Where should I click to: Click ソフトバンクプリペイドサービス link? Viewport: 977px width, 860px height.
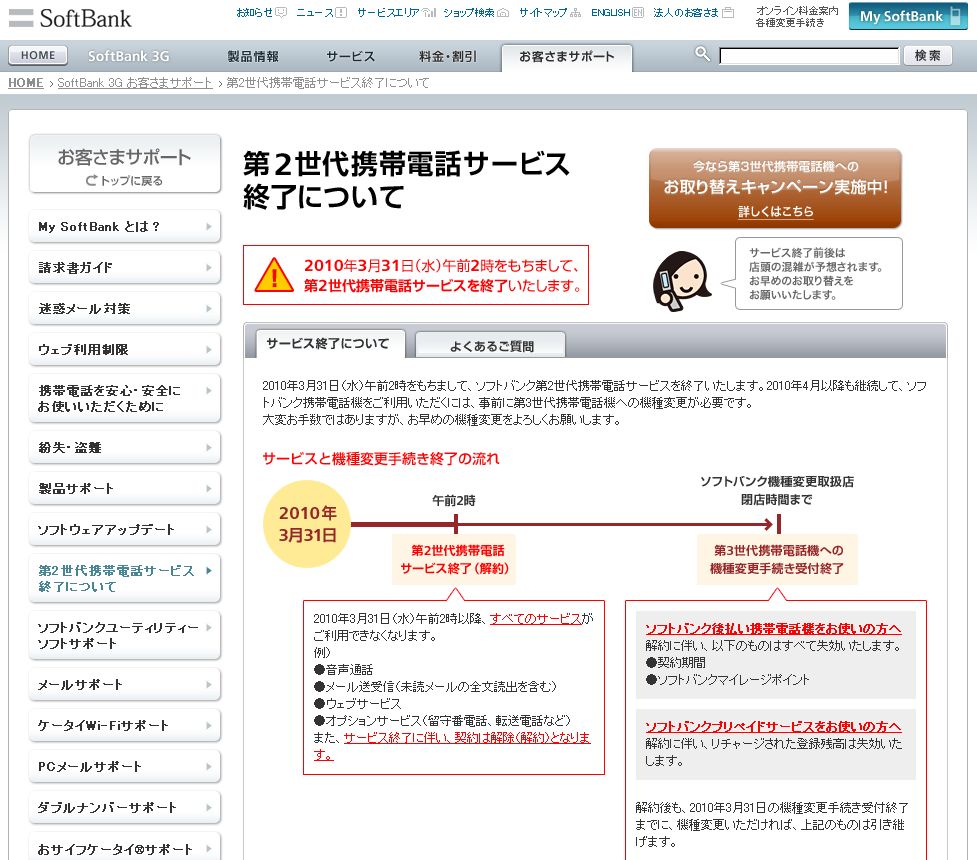point(773,727)
